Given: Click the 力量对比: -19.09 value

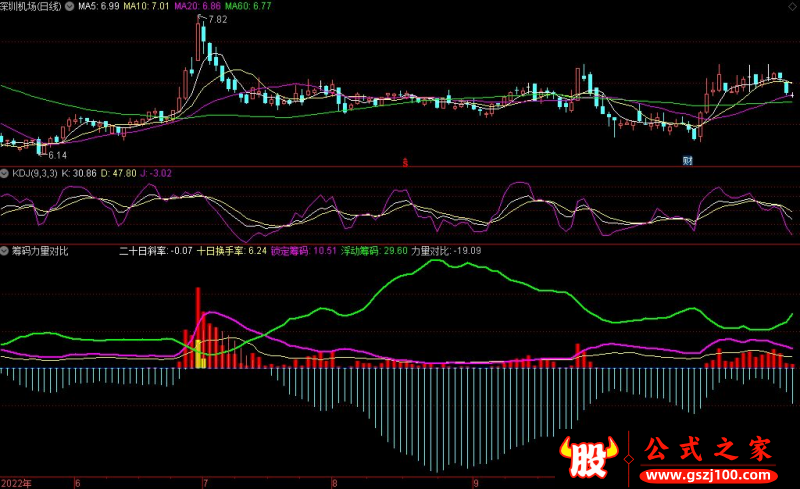Looking at the screenshot, I should point(446,251).
